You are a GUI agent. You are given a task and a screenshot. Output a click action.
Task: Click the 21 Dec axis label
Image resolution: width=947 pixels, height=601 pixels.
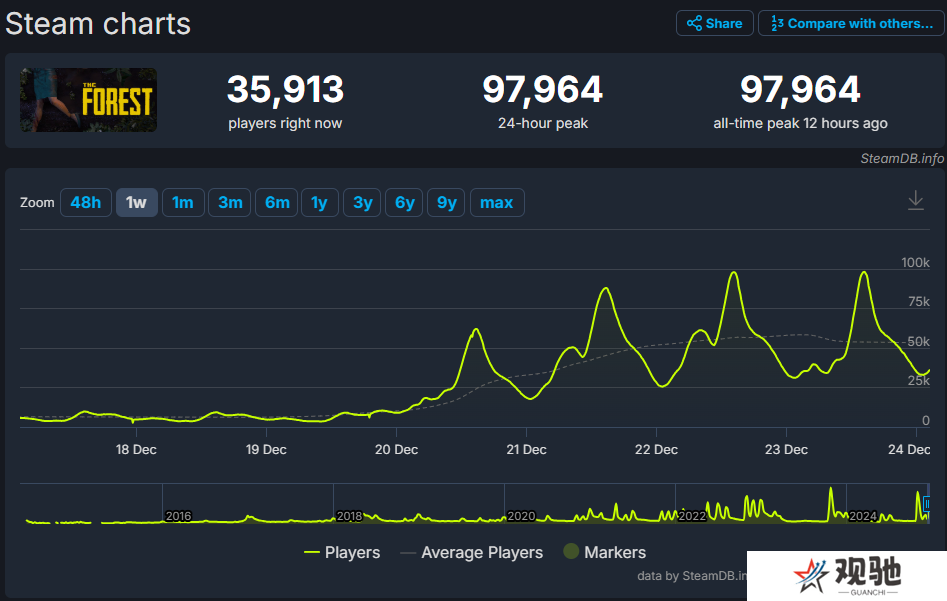(526, 449)
